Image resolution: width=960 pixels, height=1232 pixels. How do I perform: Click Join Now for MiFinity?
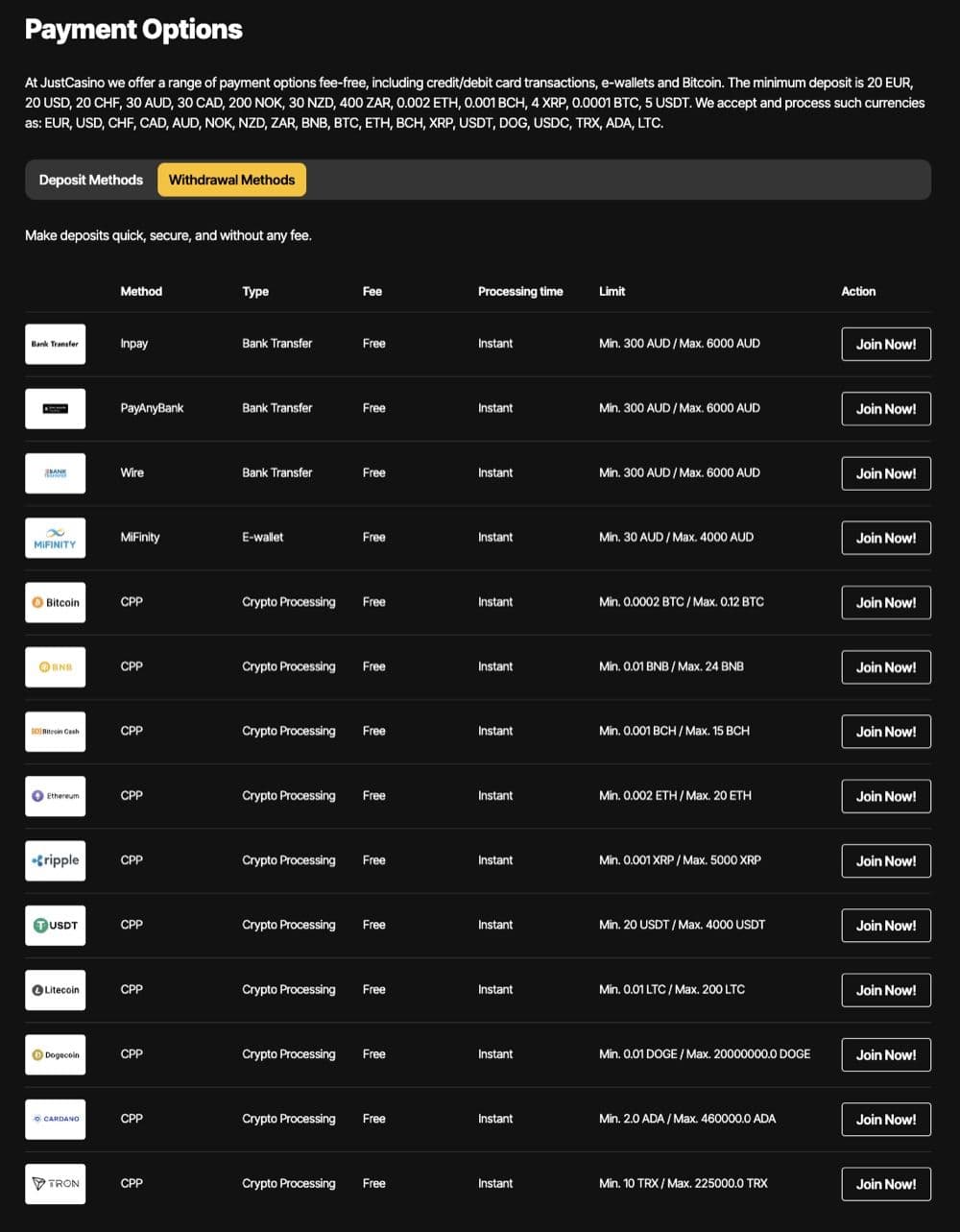[x=886, y=538]
